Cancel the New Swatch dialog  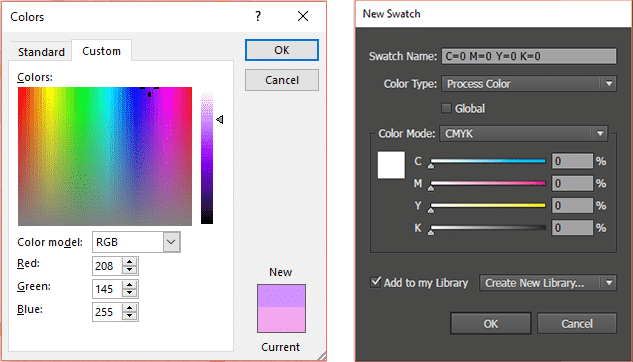coord(577,324)
